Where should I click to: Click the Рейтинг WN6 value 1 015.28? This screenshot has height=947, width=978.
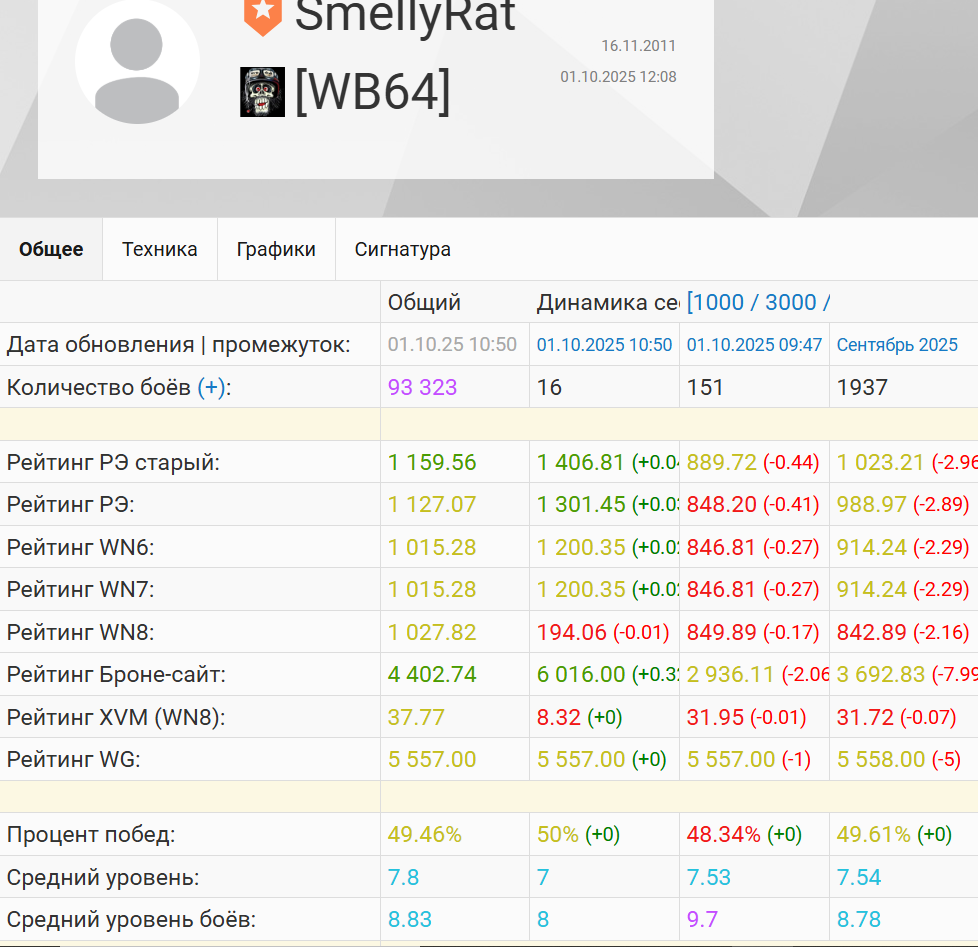point(432,547)
